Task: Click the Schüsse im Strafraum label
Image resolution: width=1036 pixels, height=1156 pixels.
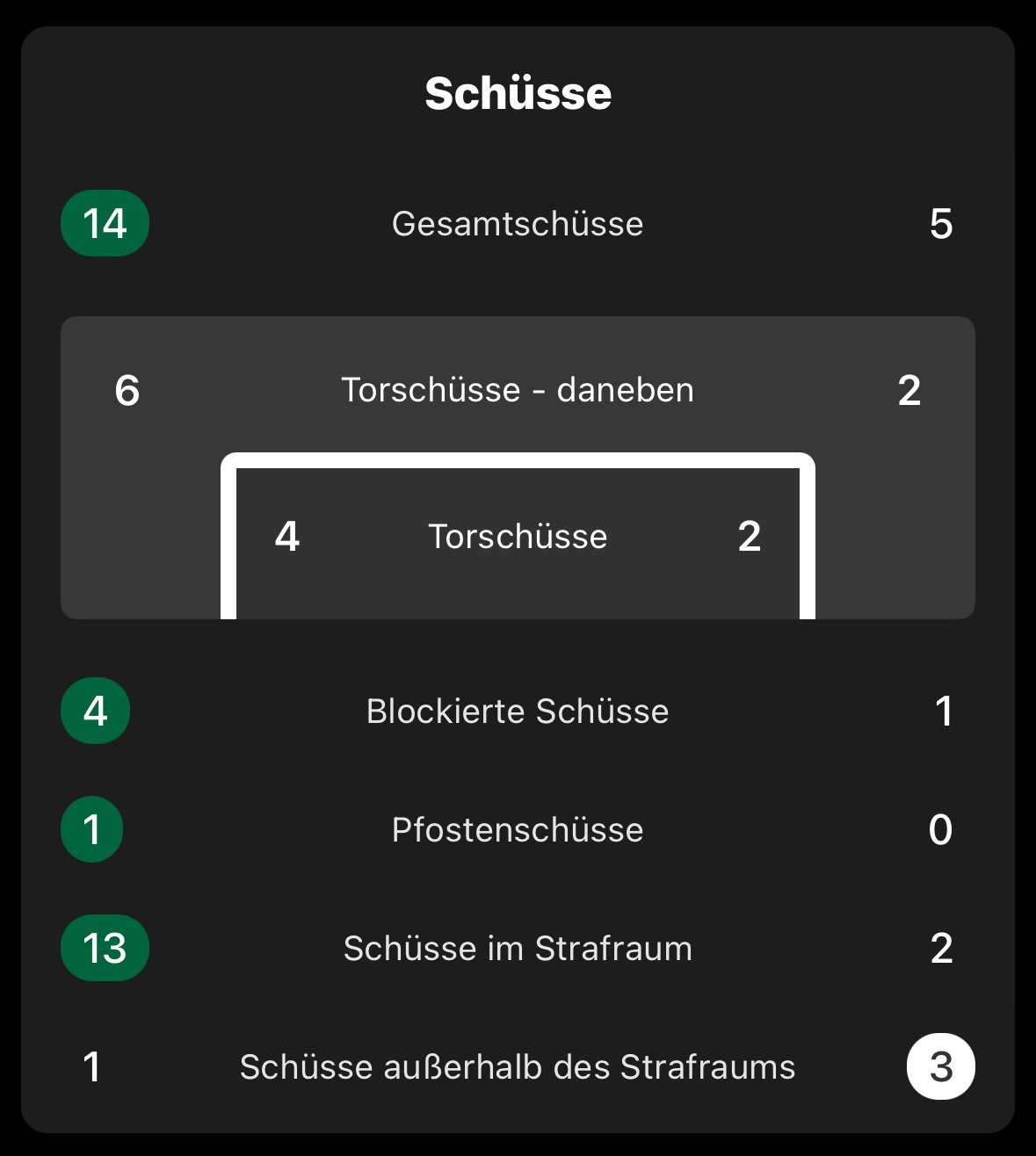Action: pos(518,949)
